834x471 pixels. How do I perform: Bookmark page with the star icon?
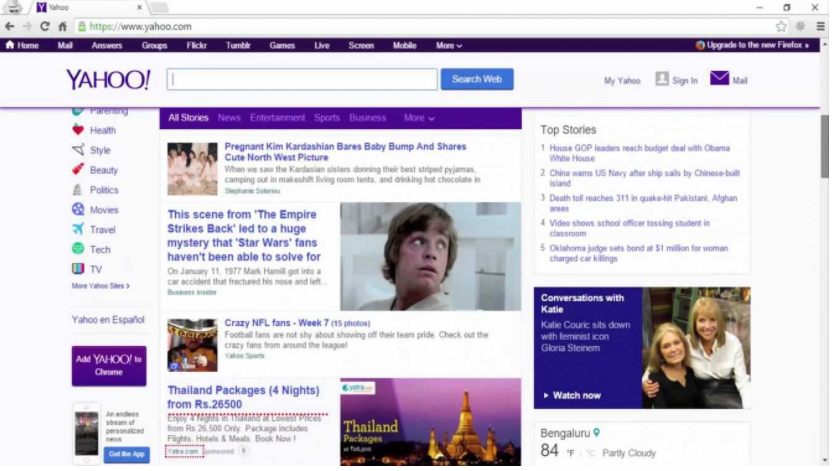coord(781,26)
